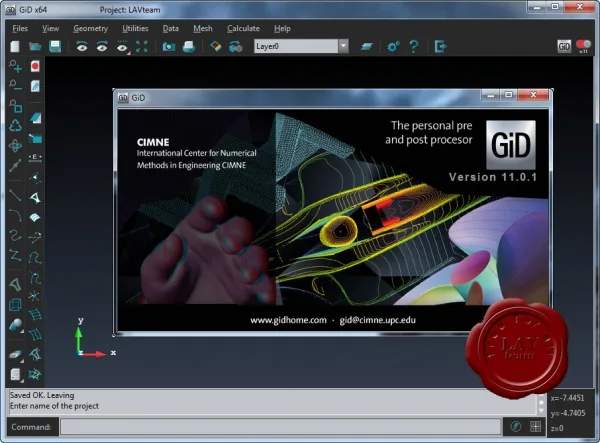Viewport: 600px width, 443px height.
Task: Select the Create NURBS curve tool
Action: 15,235
